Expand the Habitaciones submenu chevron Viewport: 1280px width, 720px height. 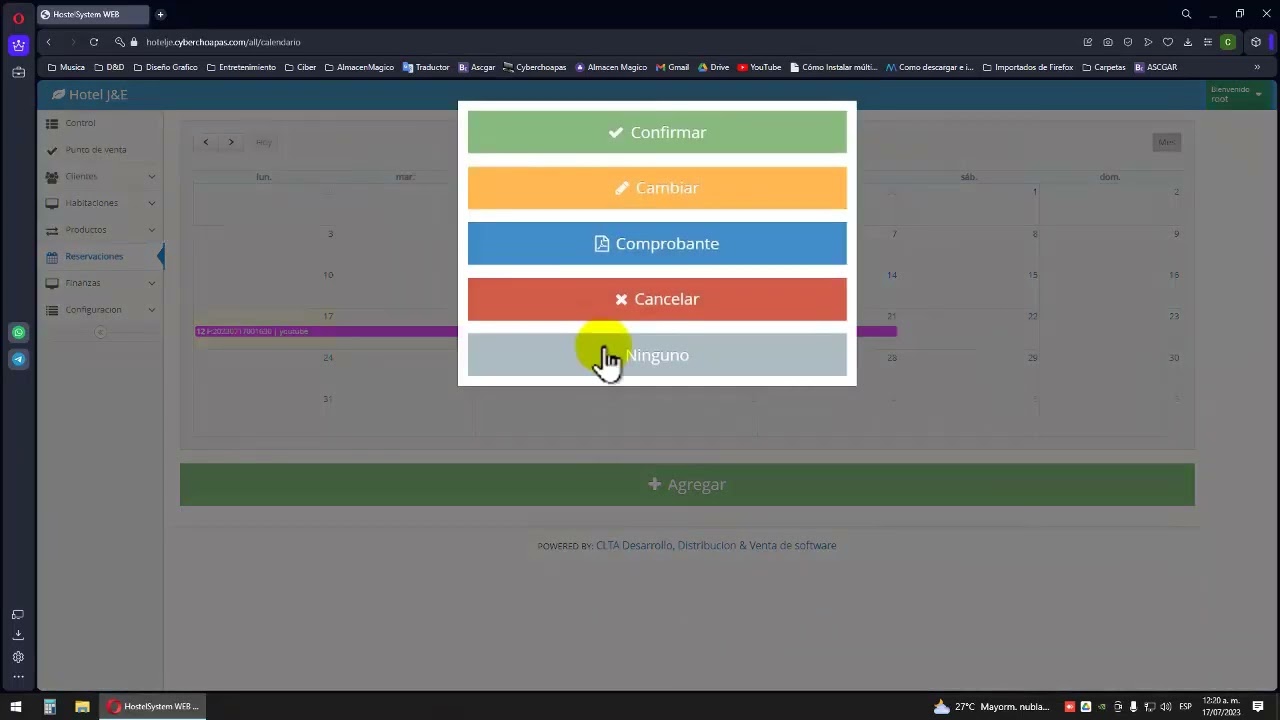(152, 203)
